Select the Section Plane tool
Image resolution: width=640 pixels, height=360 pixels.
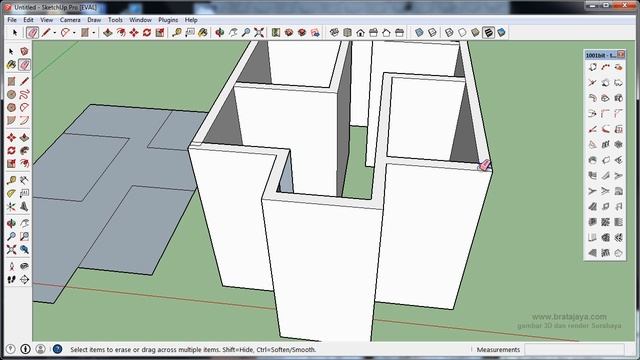click(24, 280)
